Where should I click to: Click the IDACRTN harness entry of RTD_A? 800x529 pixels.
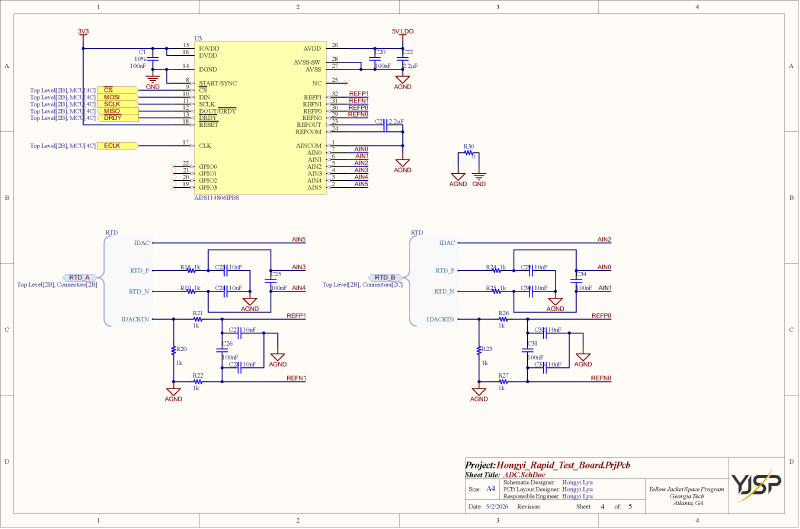tap(135, 319)
